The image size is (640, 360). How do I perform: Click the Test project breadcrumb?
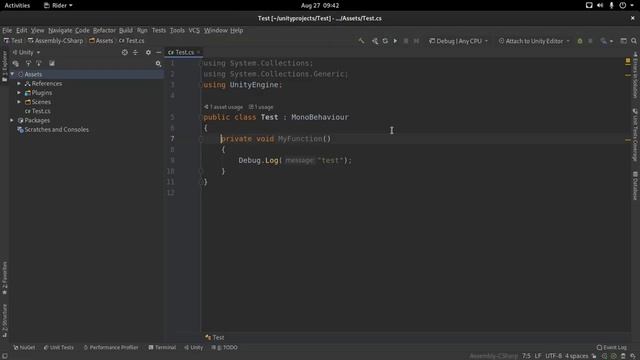[13, 41]
